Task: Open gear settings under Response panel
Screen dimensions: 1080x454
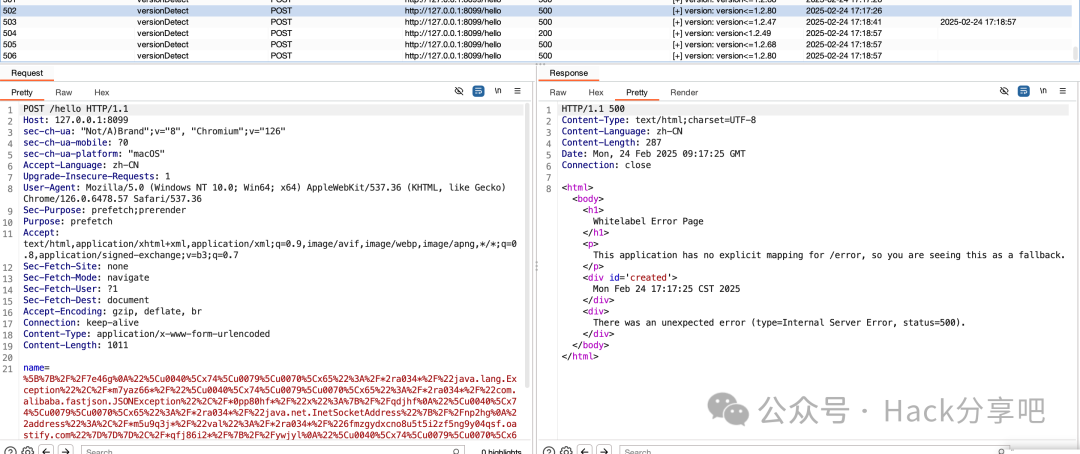Action: pyautogui.click(x=567, y=451)
